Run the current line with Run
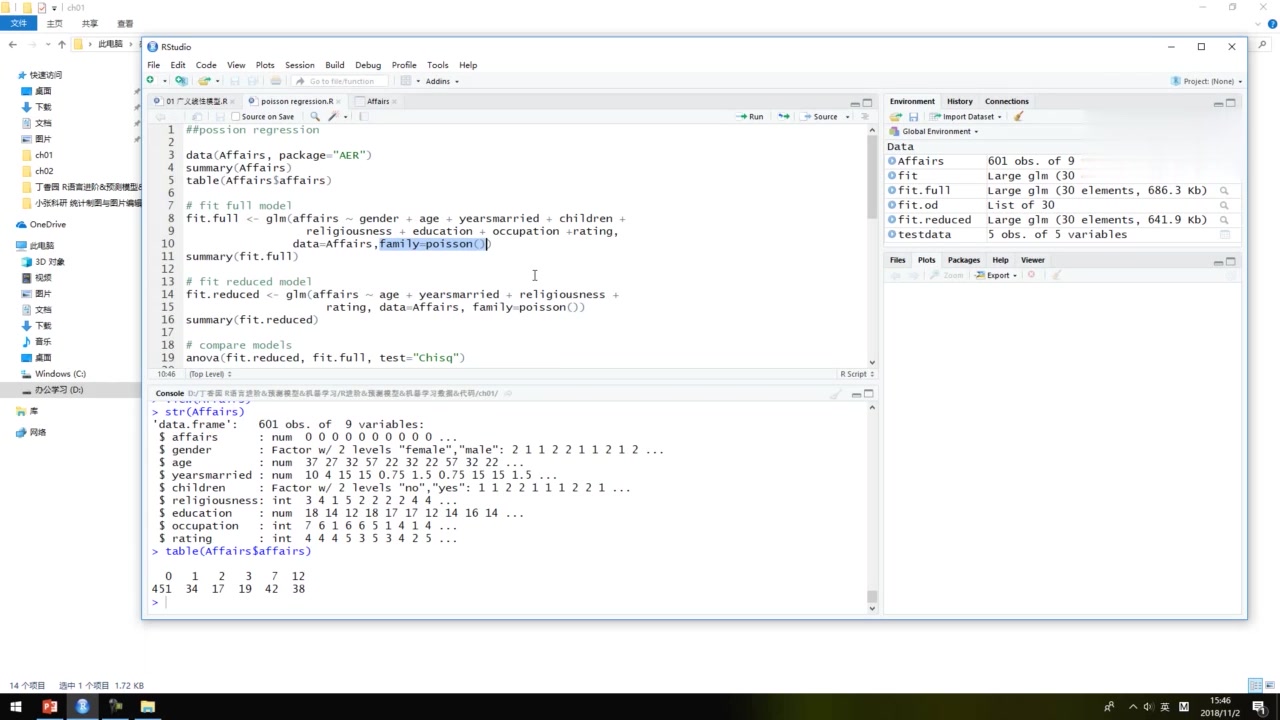Screen dimensions: 1280x720 point(750,117)
